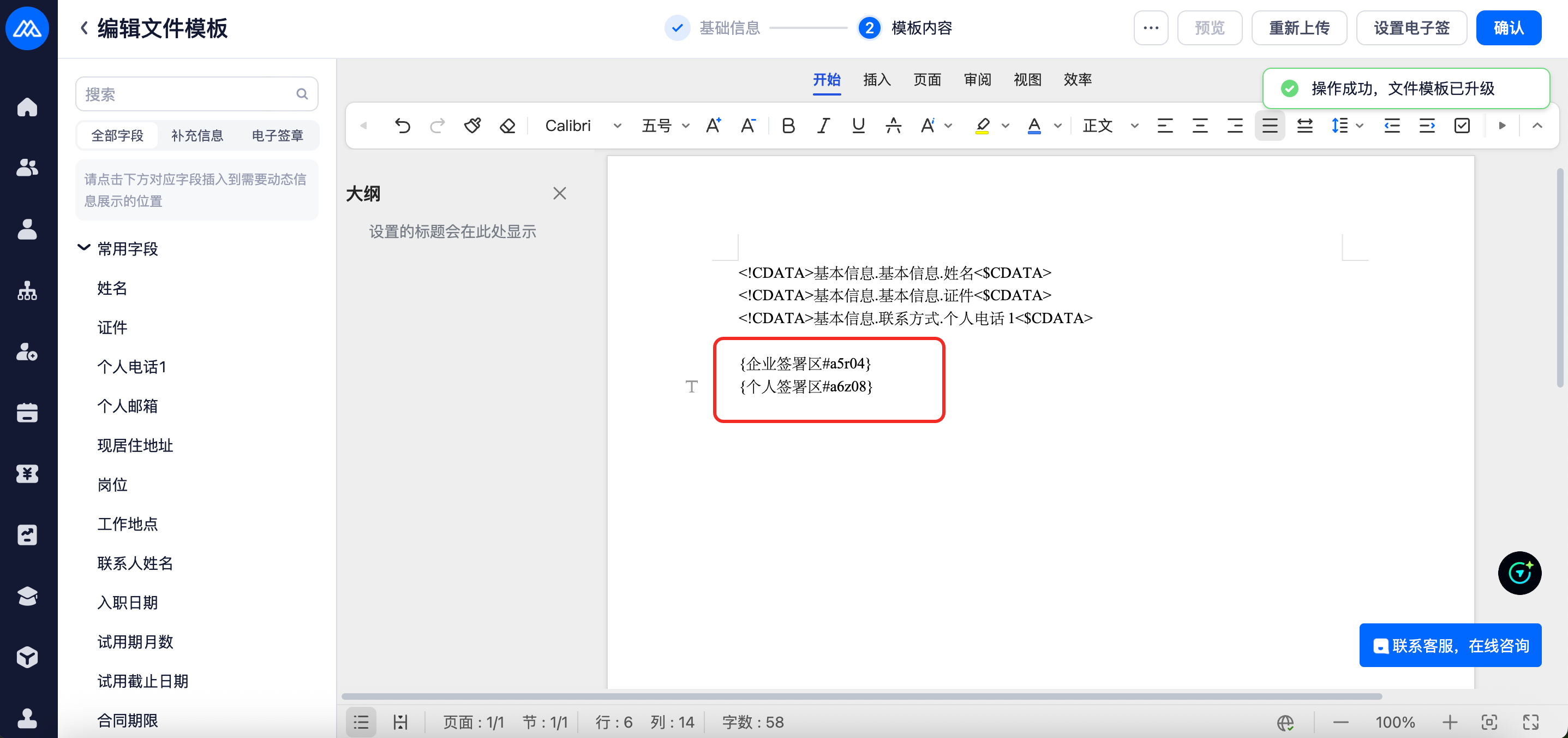Screen dimensions: 1568x738
Task: Decrease font size with A- icon
Action: click(748, 126)
